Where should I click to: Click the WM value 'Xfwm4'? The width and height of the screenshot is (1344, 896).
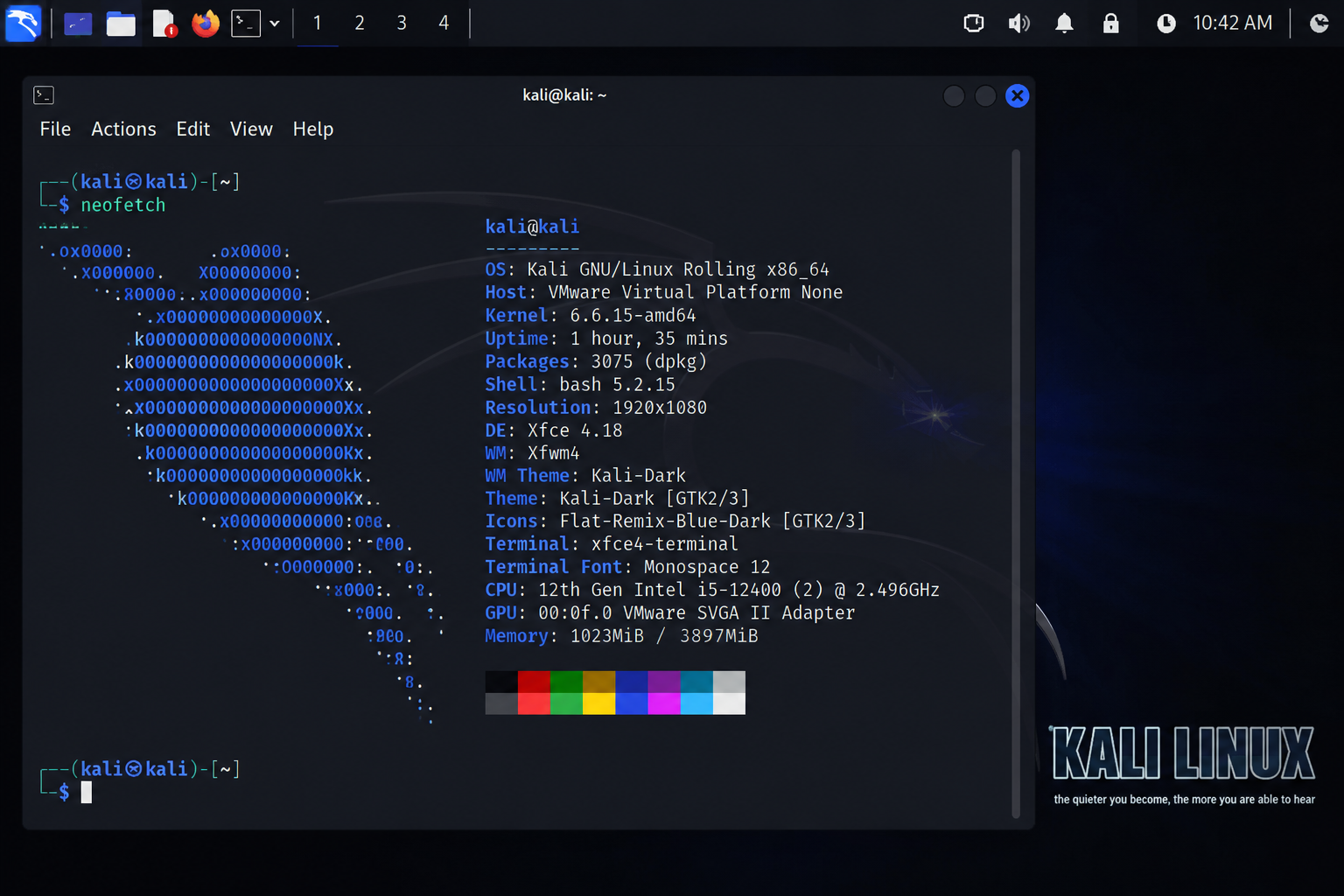pos(553,453)
